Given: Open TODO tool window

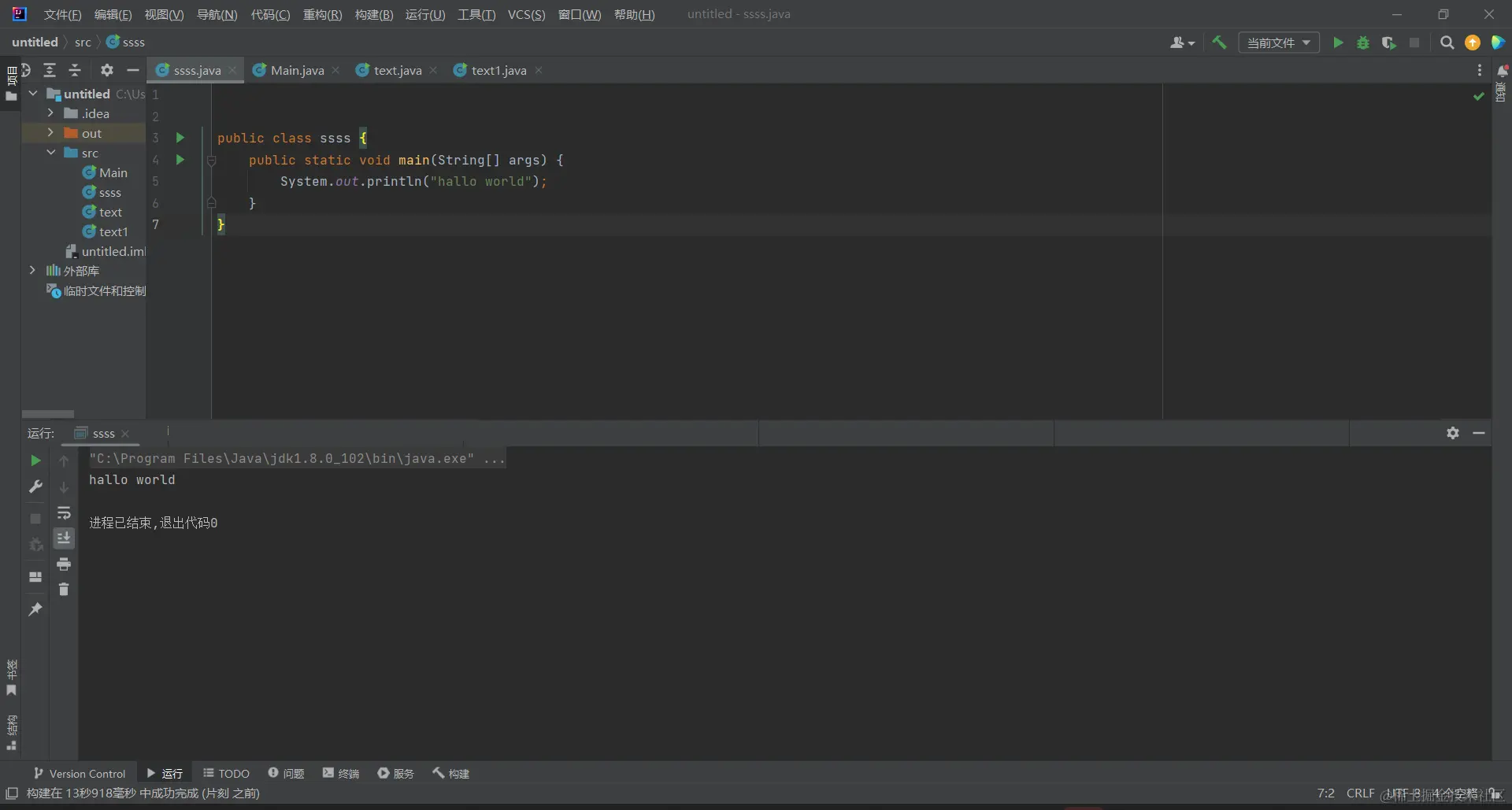Looking at the screenshot, I should pyautogui.click(x=226, y=773).
